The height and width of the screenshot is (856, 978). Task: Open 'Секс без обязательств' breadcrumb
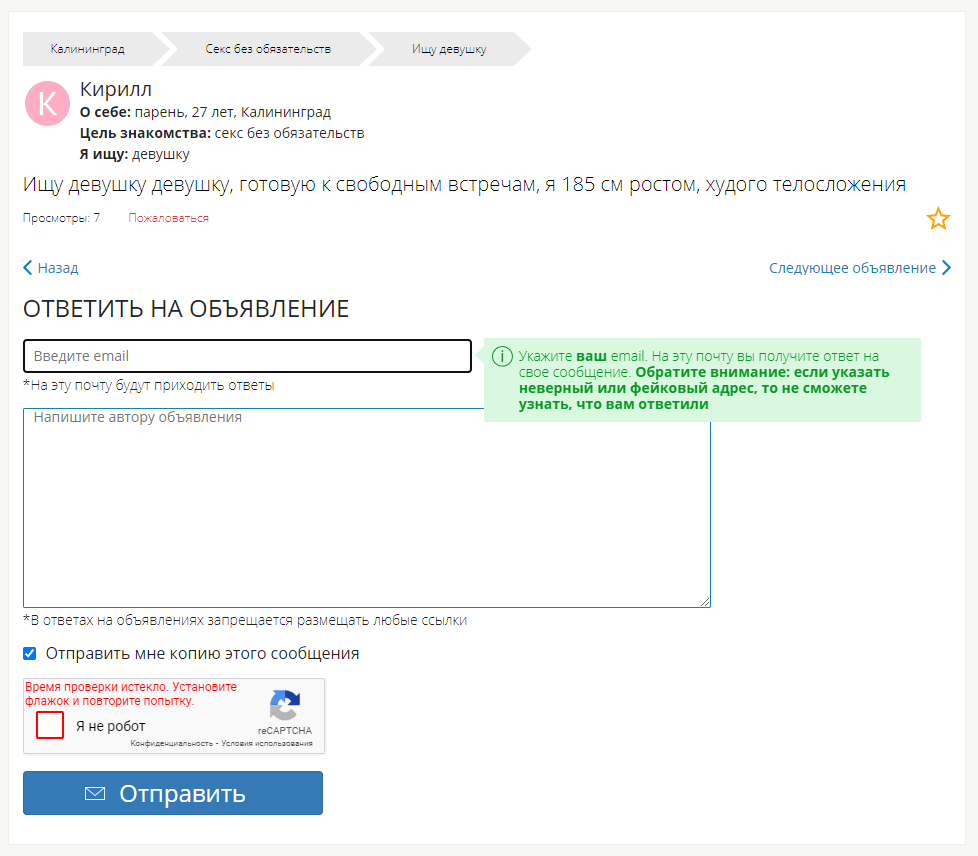[268, 49]
